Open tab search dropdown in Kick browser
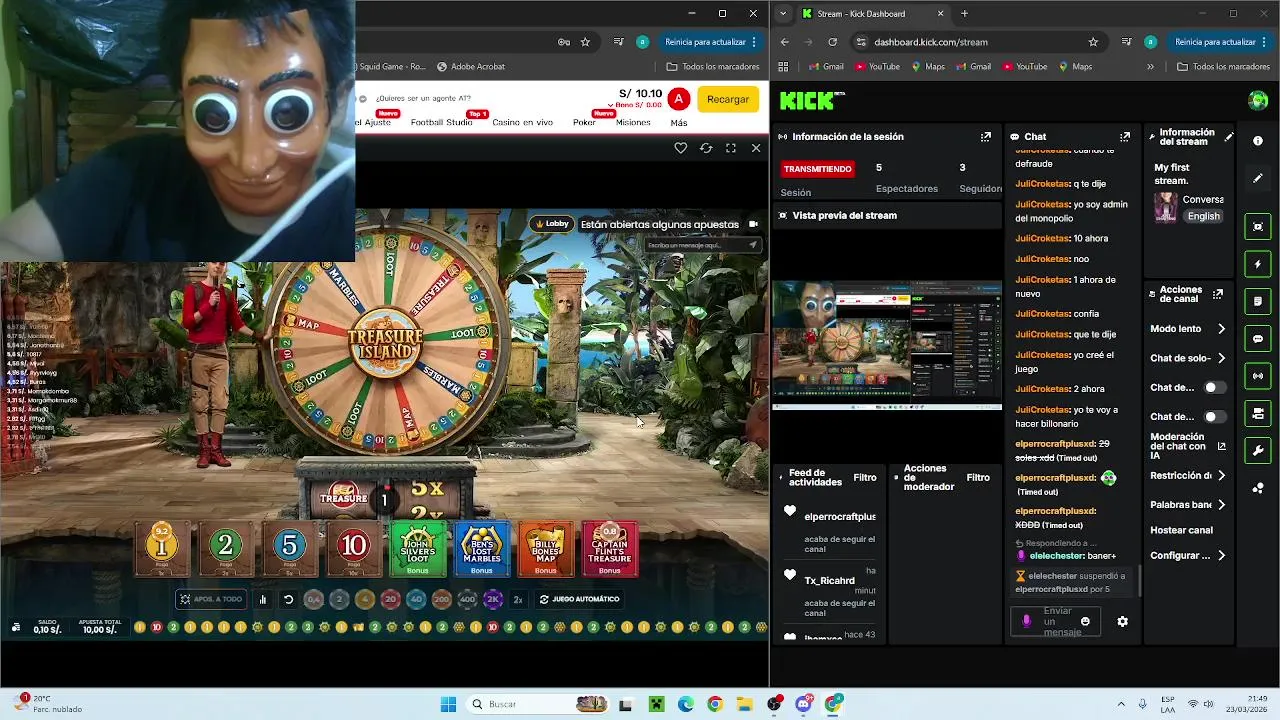The image size is (1280, 720). 783,13
